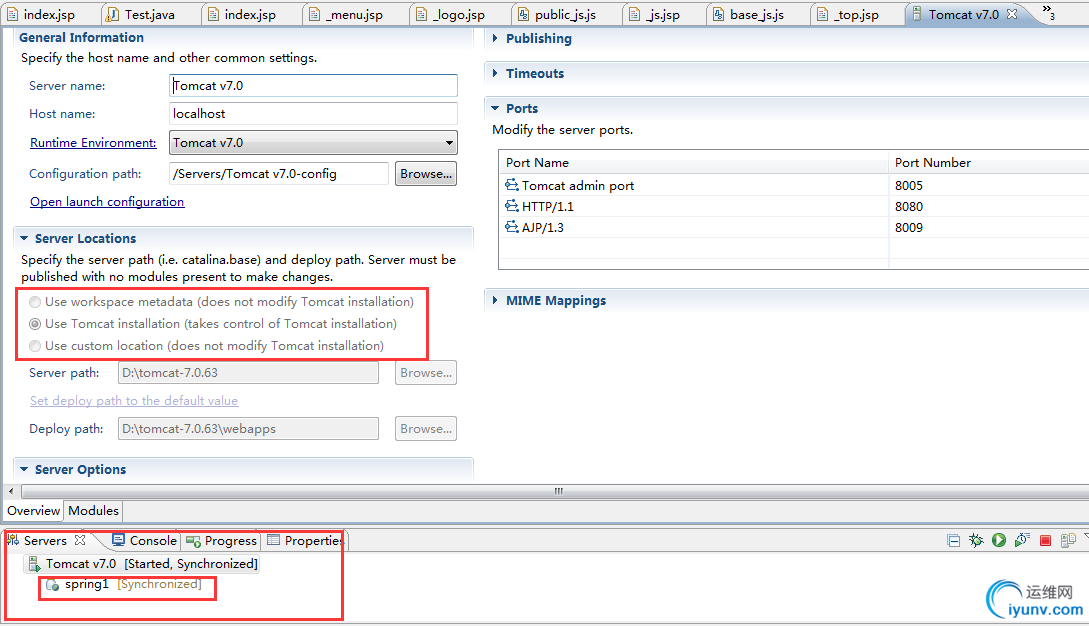The image size is (1089, 626).
Task: Expand the Publishing section
Action: [x=495, y=38]
